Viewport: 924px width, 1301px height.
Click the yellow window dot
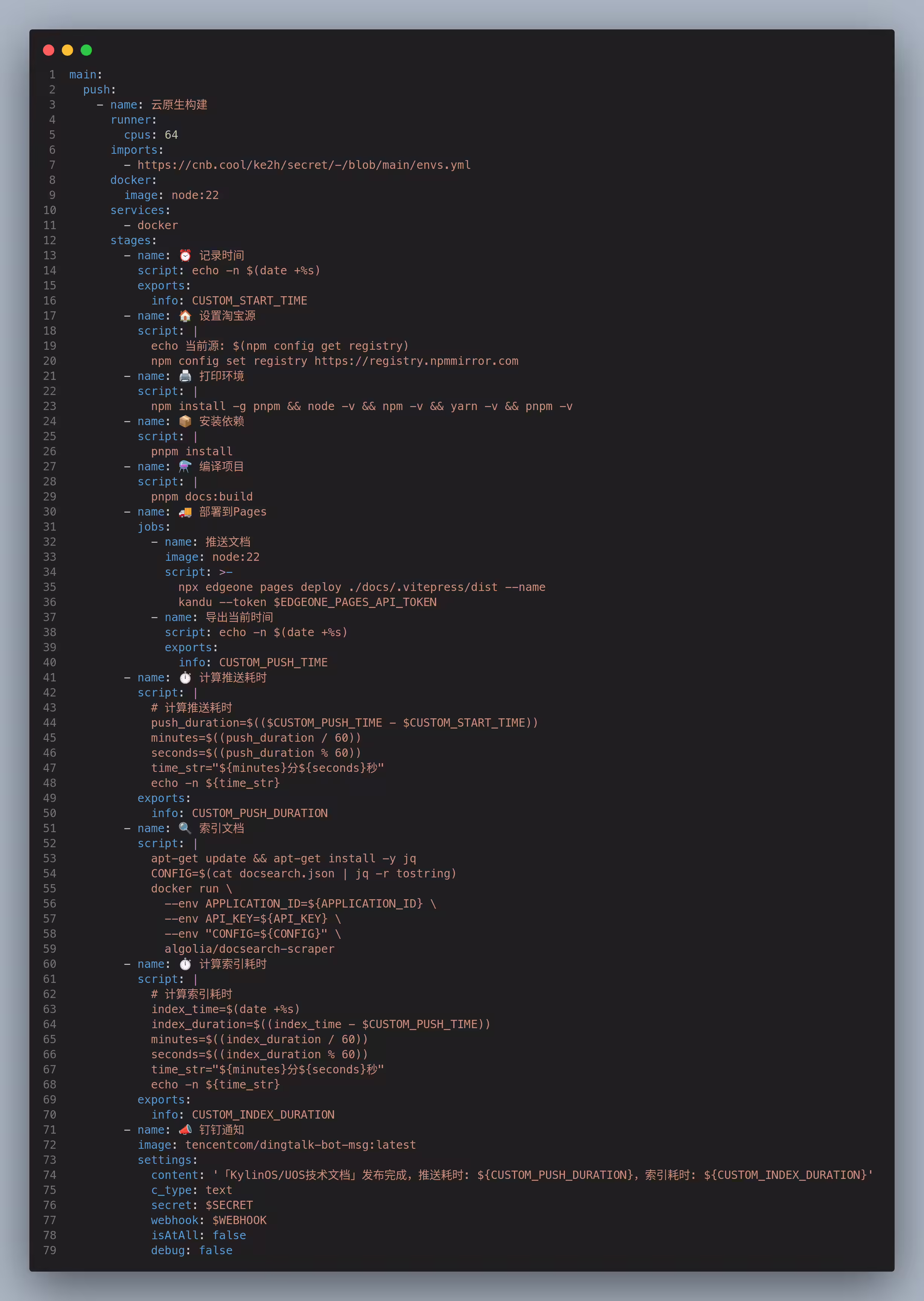[x=67, y=50]
